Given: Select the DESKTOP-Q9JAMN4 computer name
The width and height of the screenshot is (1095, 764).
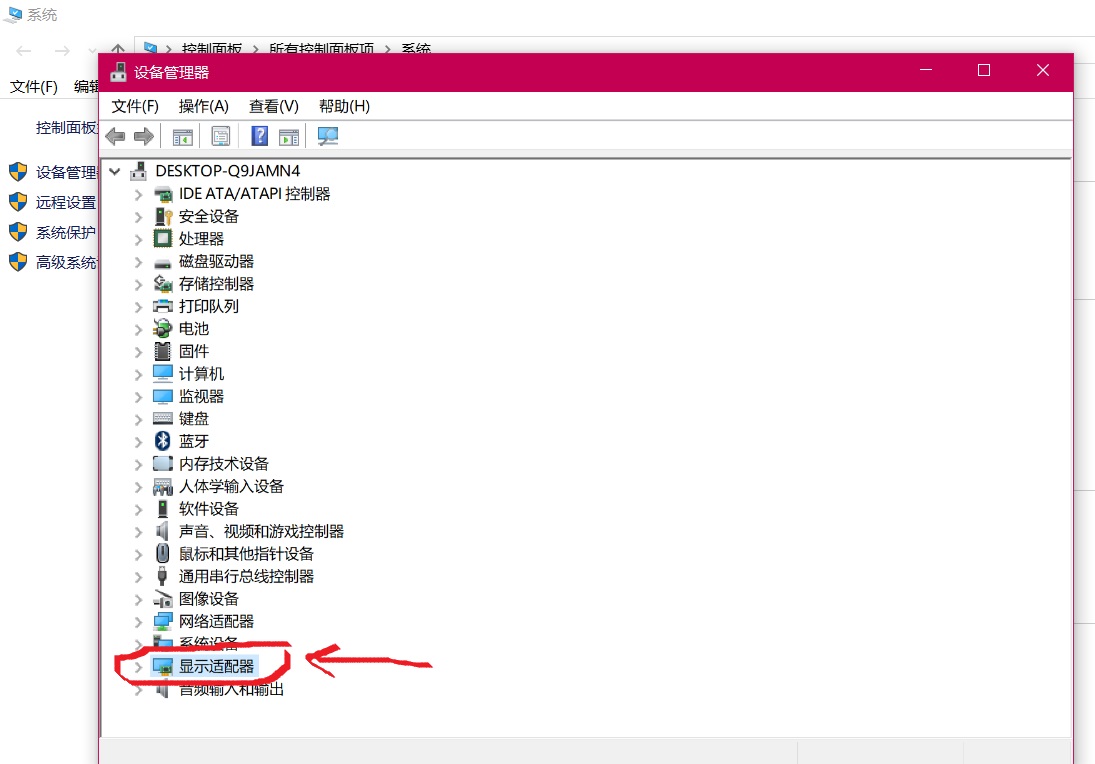Looking at the screenshot, I should [228, 171].
